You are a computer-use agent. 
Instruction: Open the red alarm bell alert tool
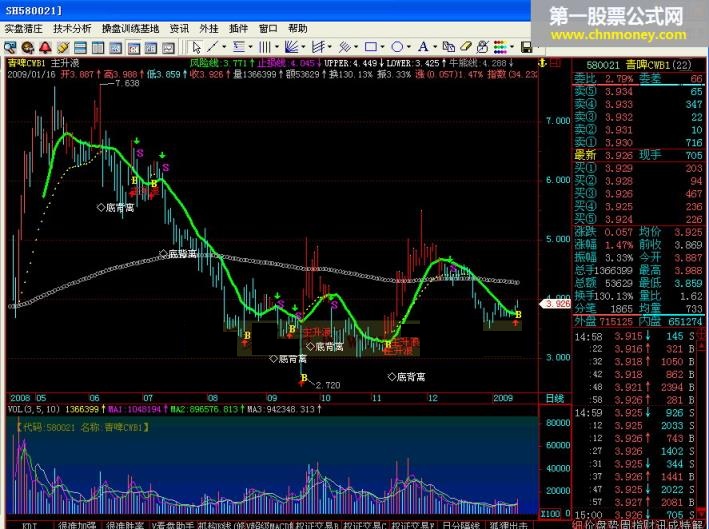click(x=45, y=47)
